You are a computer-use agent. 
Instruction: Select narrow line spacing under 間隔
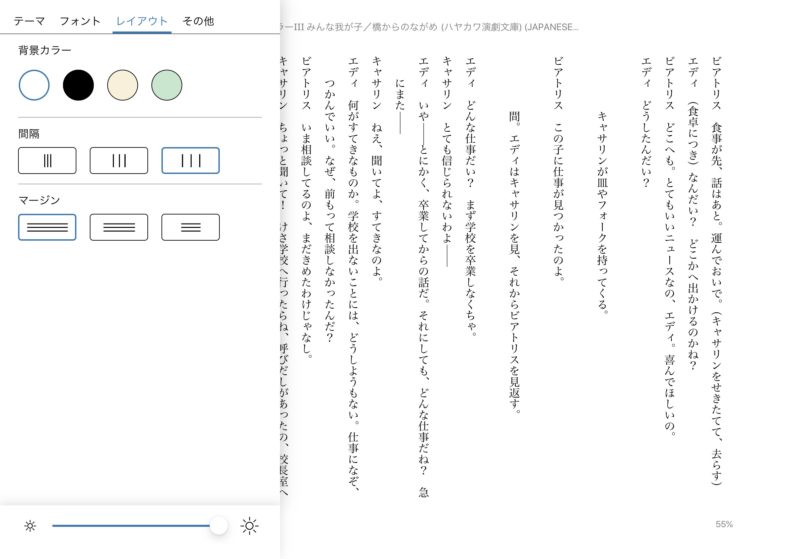tap(47, 161)
